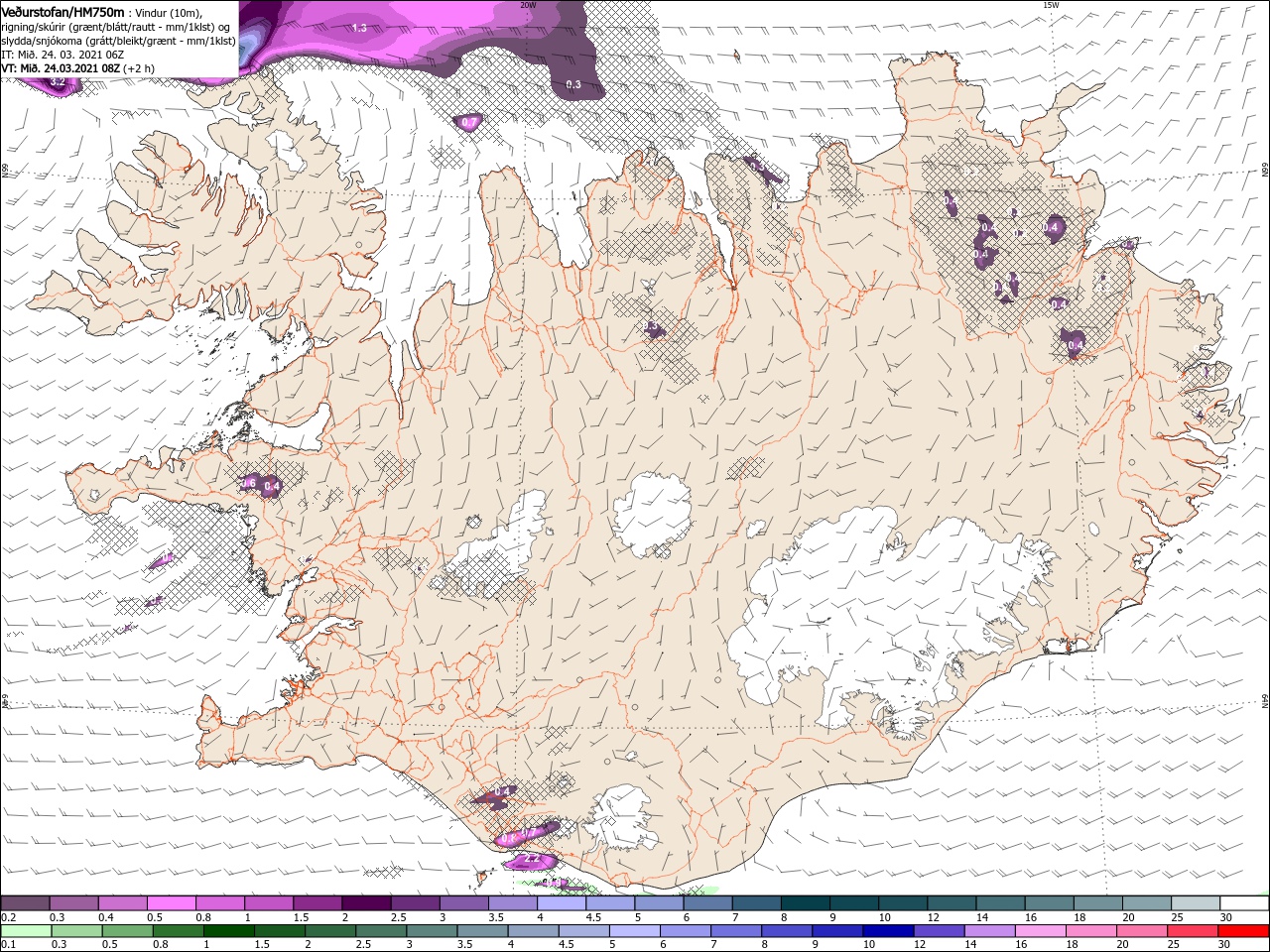Click the 15W longitude label
The image size is (1270, 952).
pyautogui.click(x=1051, y=5)
